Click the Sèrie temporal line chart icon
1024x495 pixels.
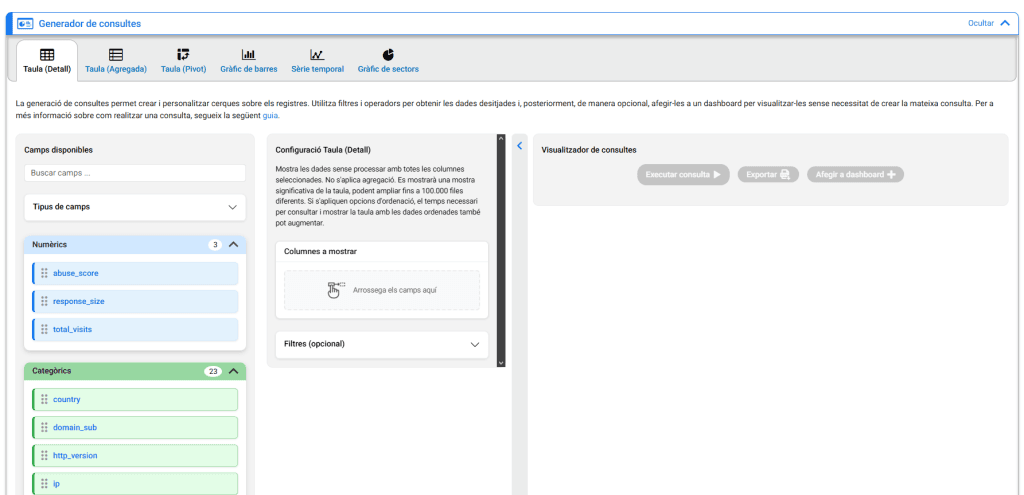[317, 55]
